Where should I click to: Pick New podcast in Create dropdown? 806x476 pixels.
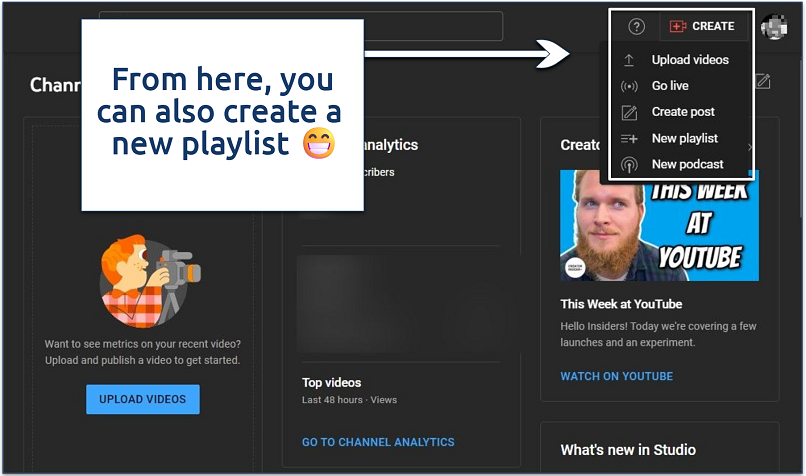(x=688, y=164)
